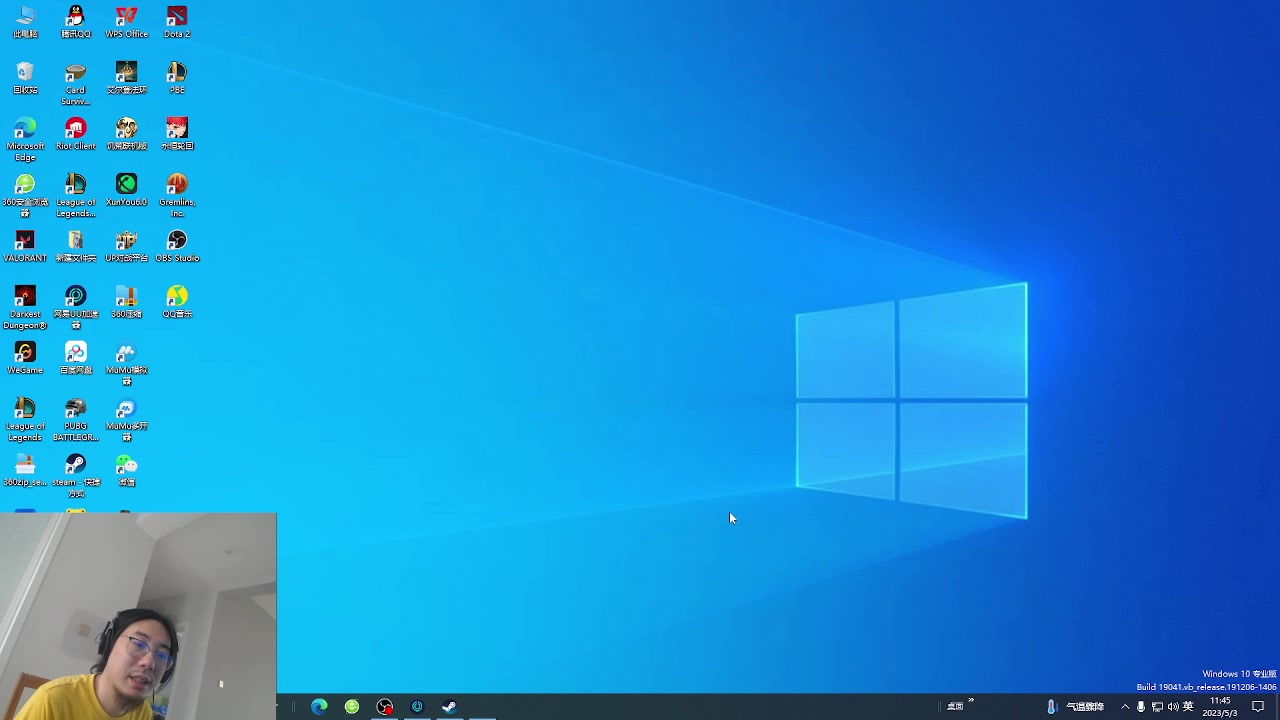Switch to Steam on the taskbar
This screenshot has height=720, width=1280.
pyautogui.click(x=449, y=707)
